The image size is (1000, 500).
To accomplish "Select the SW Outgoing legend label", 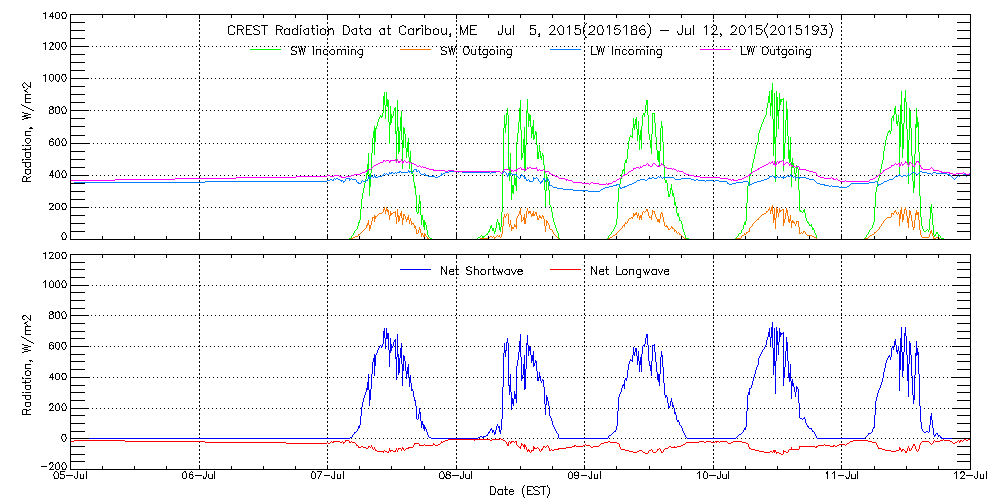I will (x=476, y=51).
